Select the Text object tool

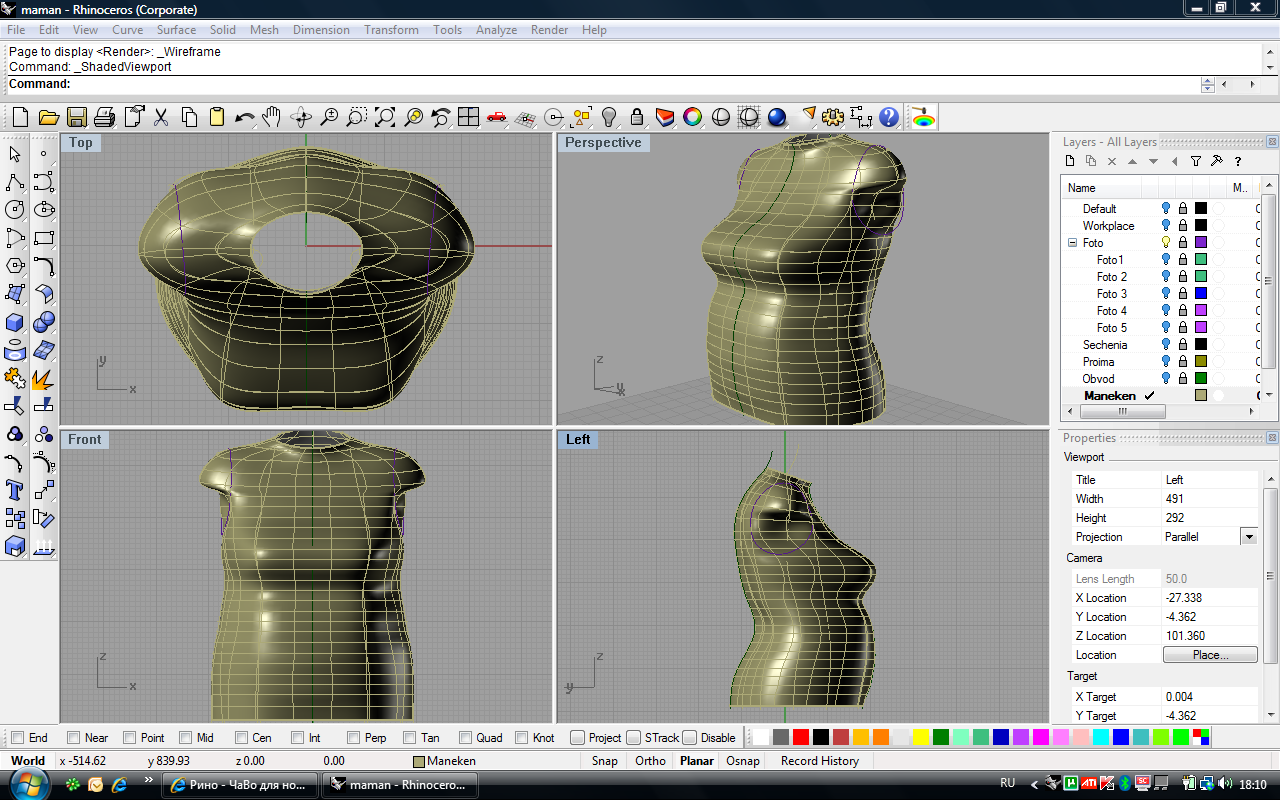15,490
